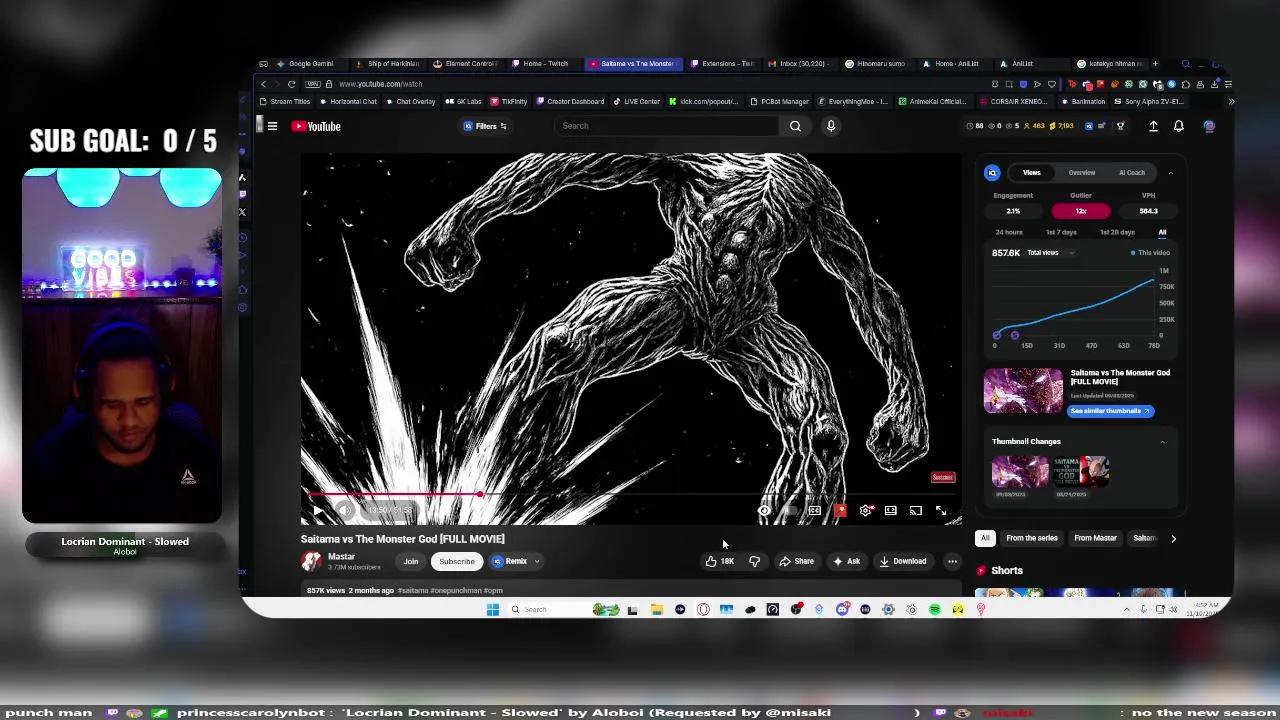Go back with browser back arrow
This screenshot has width=1280, height=720.
264,84
